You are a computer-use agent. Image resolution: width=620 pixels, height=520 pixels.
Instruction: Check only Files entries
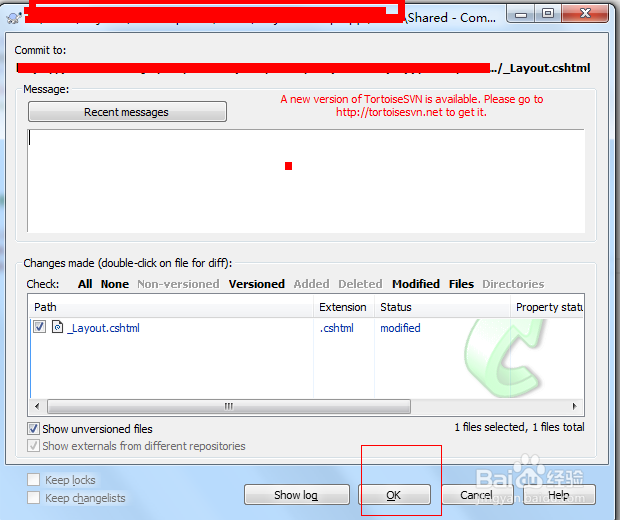[x=461, y=284]
